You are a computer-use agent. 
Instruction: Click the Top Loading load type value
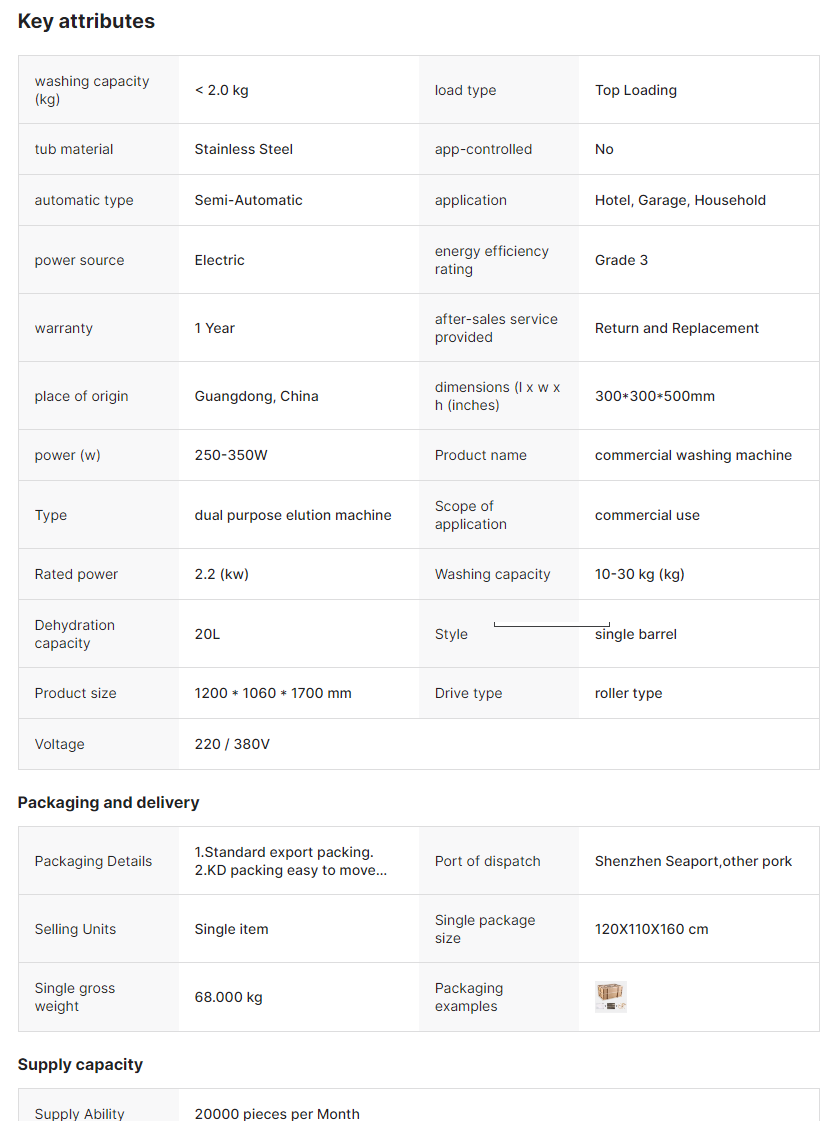pos(636,90)
